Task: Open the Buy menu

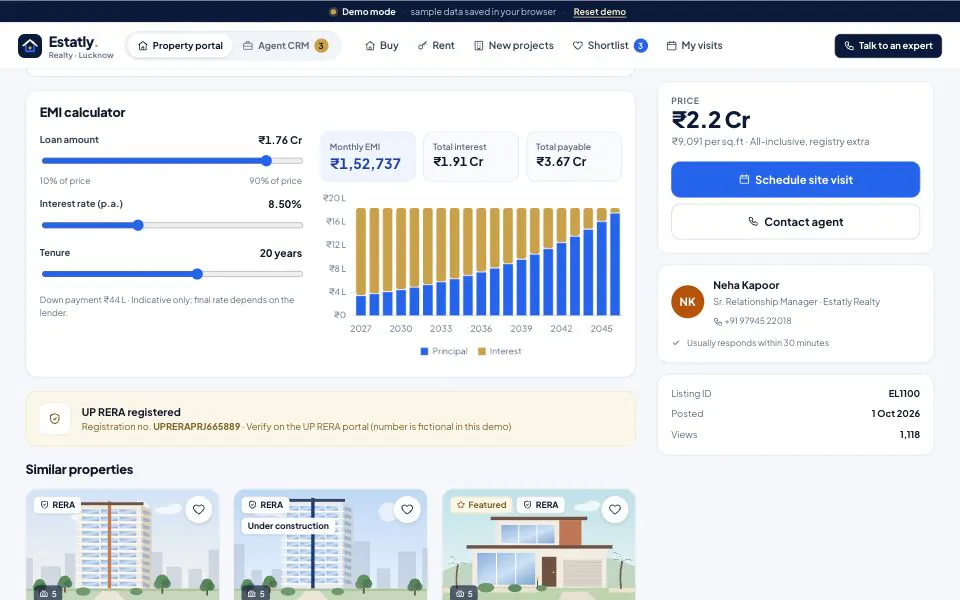Action: [381, 46]
